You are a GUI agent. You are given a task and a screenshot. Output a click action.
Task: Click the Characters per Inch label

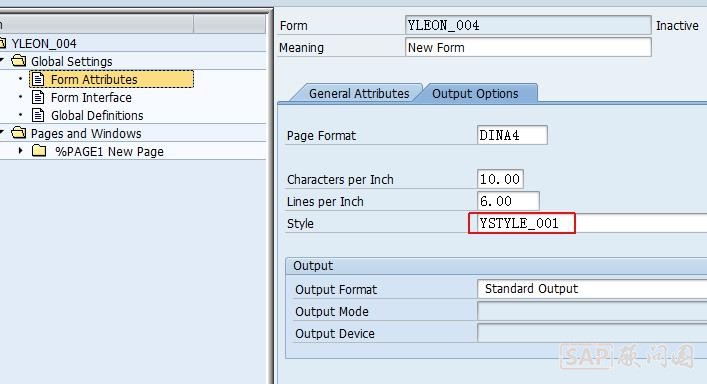(x=340, y=179)
